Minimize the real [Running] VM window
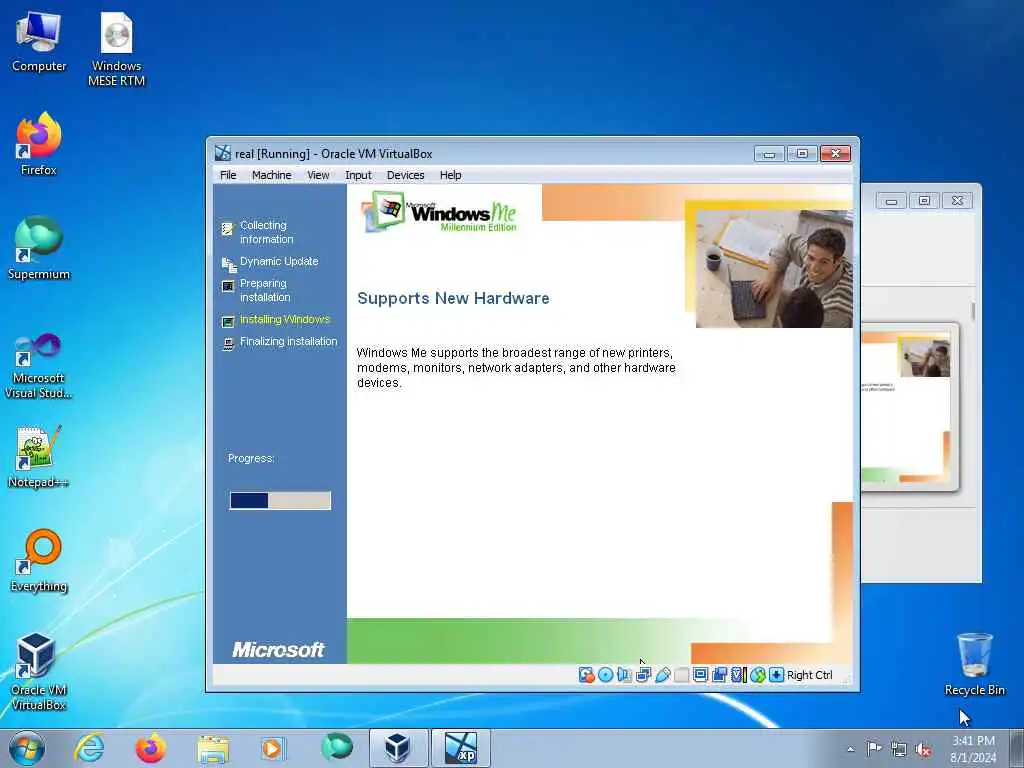The image size is (1024, 768). coord(769,154)
